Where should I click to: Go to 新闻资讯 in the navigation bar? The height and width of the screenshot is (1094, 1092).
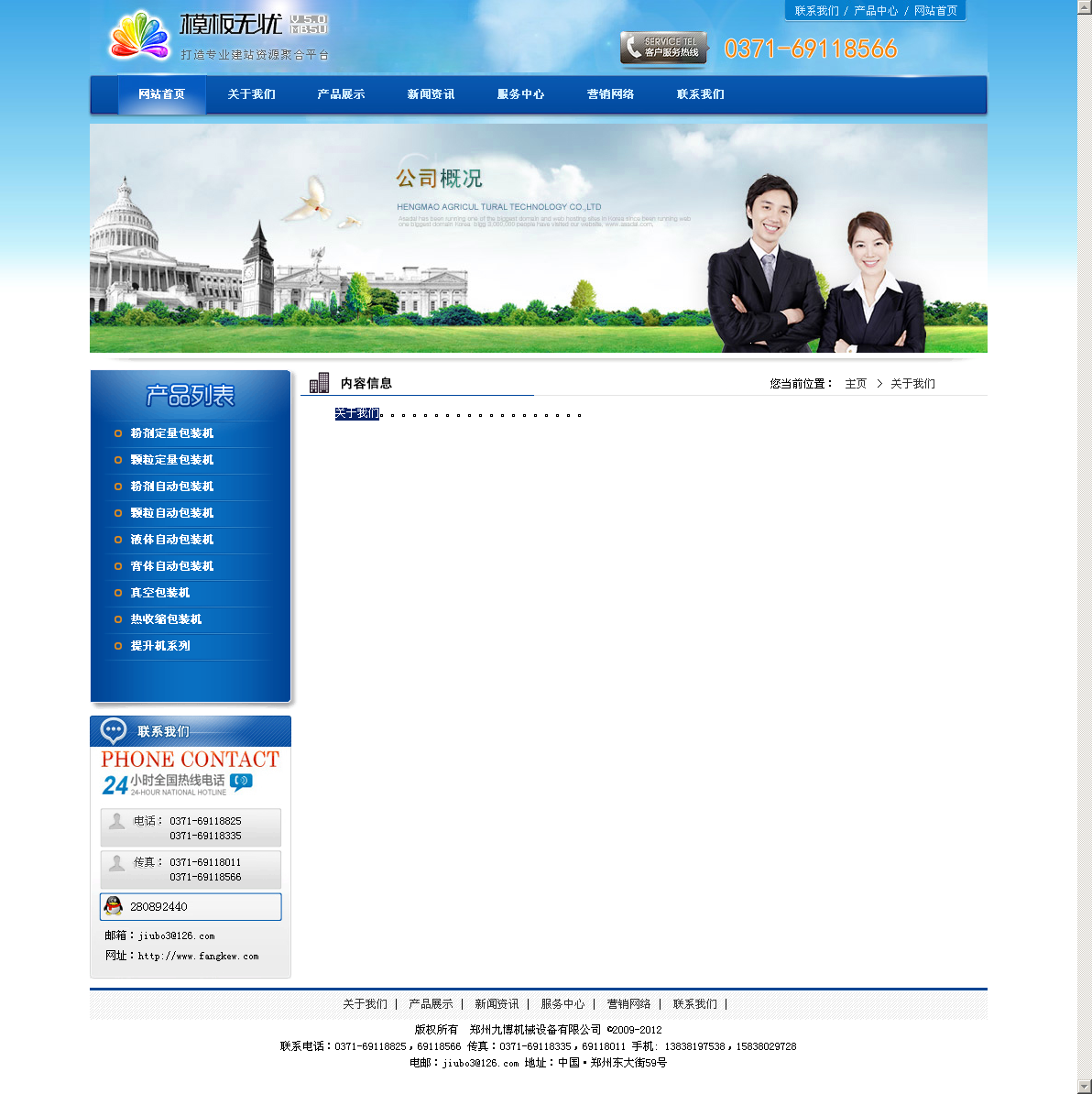click(x=431, y=94)
